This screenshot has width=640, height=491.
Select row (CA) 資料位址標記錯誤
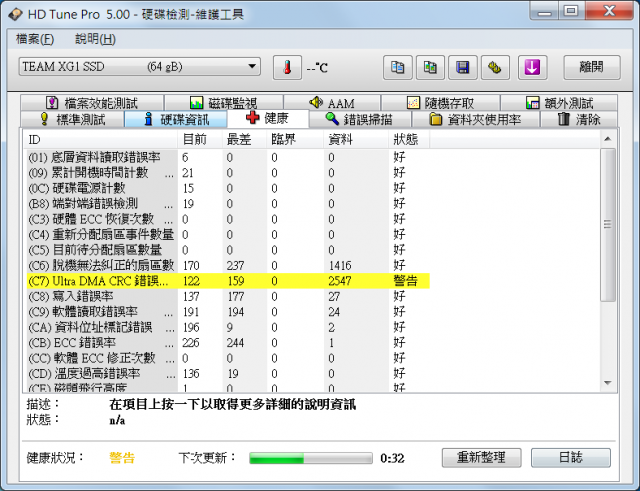[x=228, y=327]
